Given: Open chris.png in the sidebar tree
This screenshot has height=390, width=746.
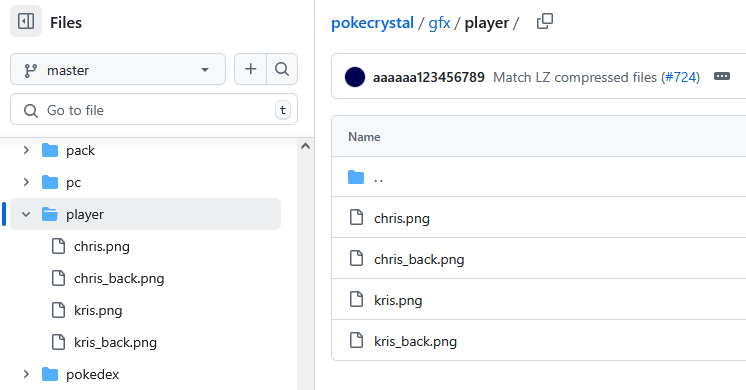Looking at the screenshot, I should [x=102, y=246].
